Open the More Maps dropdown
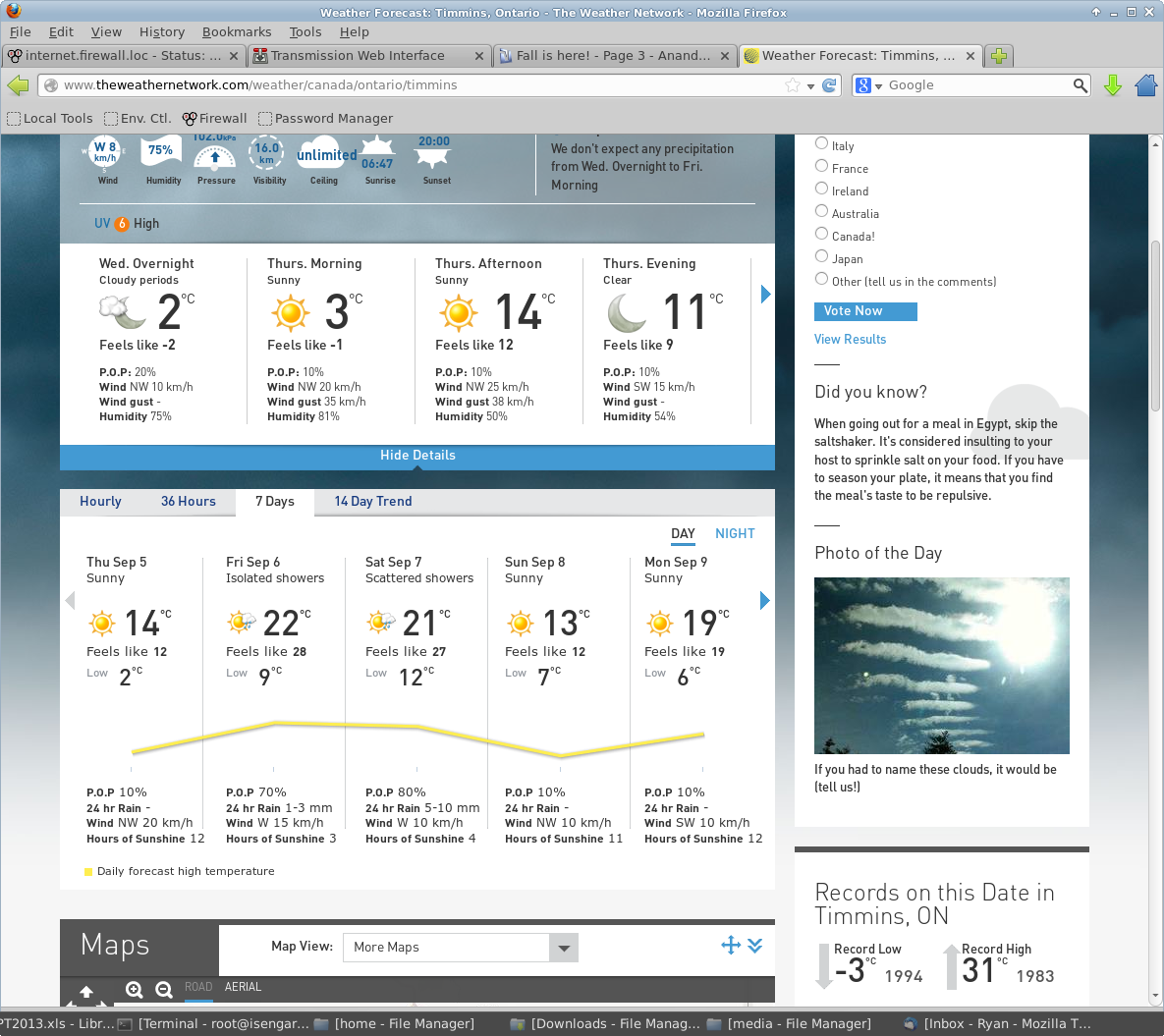The width and height of the screenshot is (1164, 1036). point(460,948)
